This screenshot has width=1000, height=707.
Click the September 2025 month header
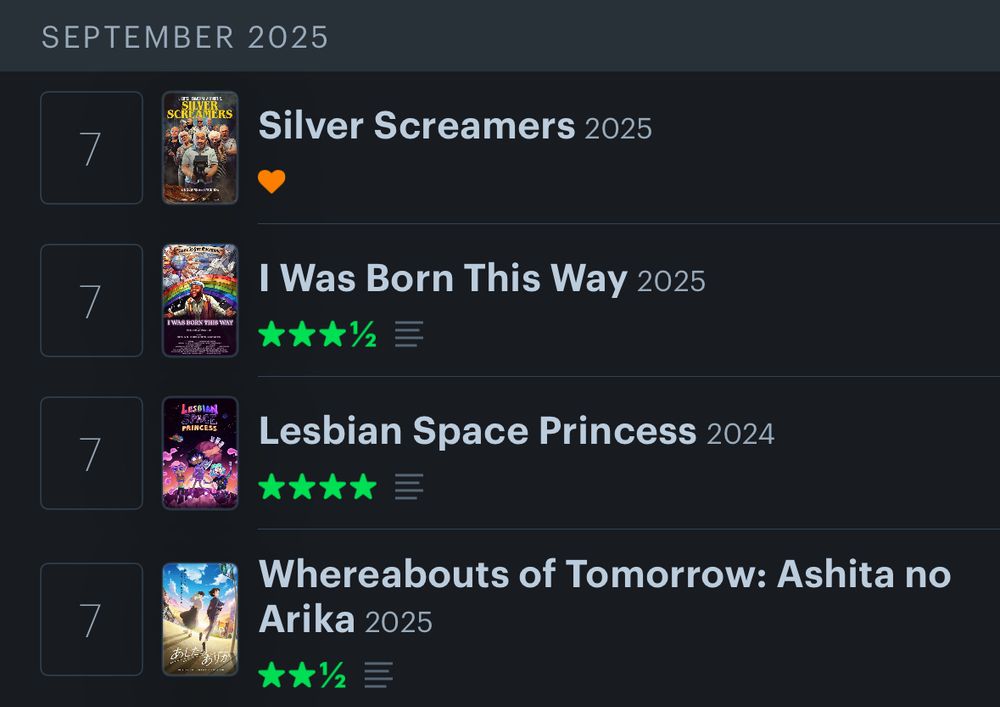click(185, 37)
